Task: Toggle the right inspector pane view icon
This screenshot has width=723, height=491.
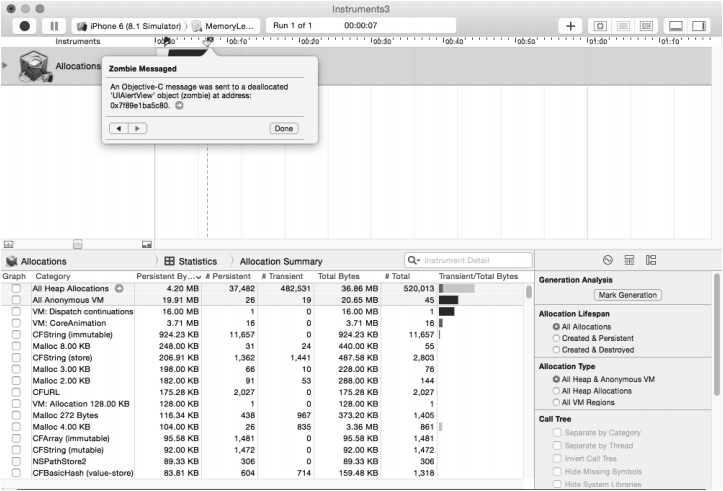Action: click(x=700, y=25)
